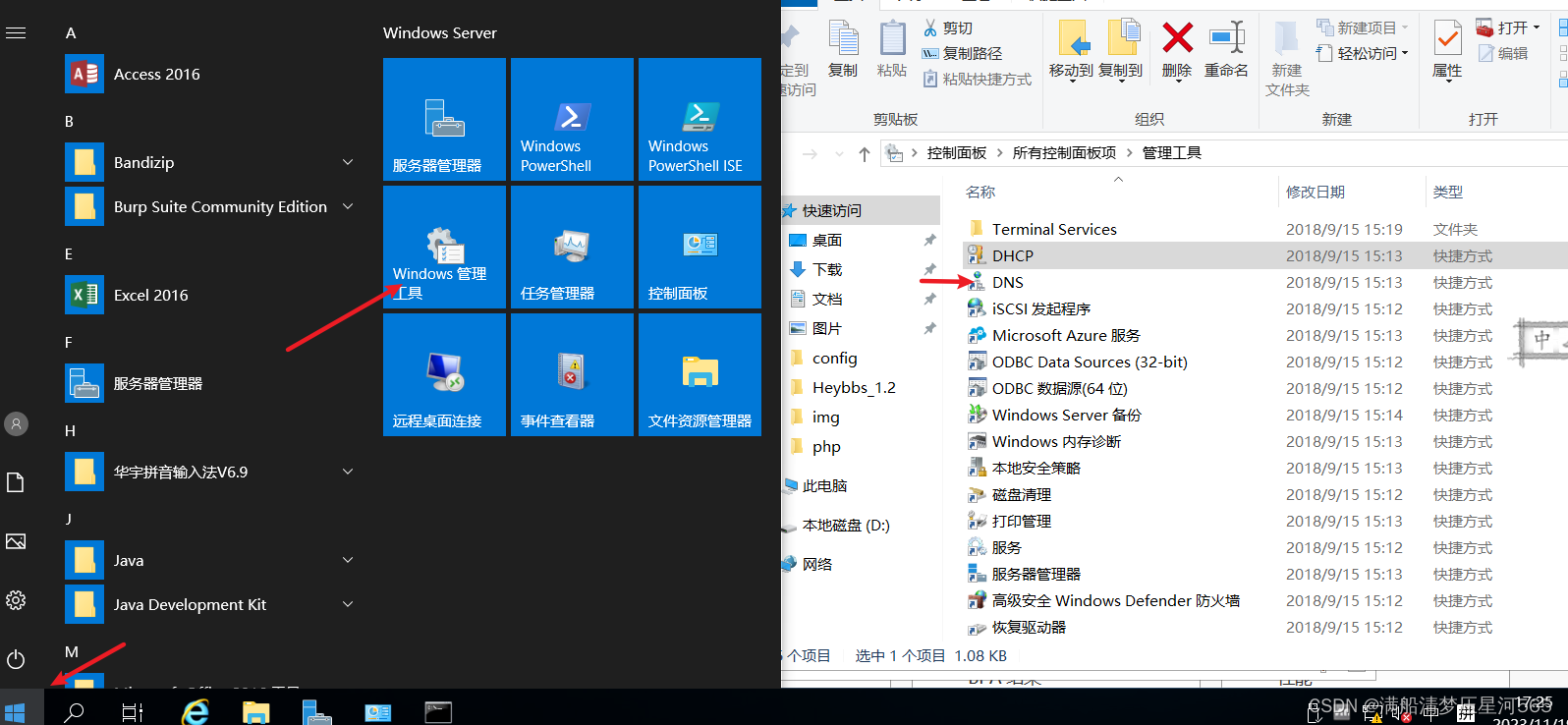This screenshot has width=1568, height=725.
Task: Click 控制面板 in the address breadcrumb
Action: pyautogui.click(x=957, y=152)
